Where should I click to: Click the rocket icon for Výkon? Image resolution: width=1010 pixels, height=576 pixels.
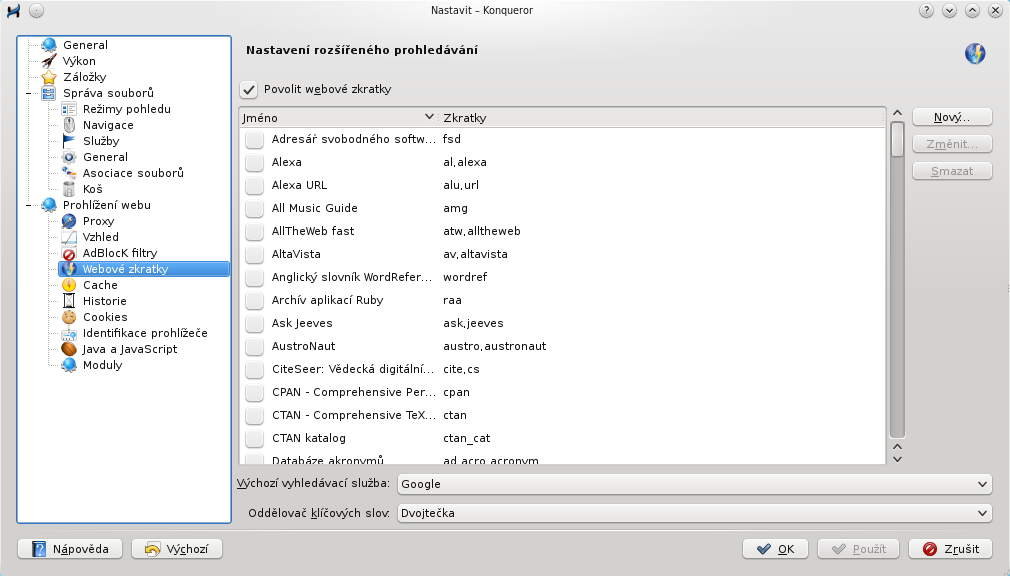click(x=49, y=61)
